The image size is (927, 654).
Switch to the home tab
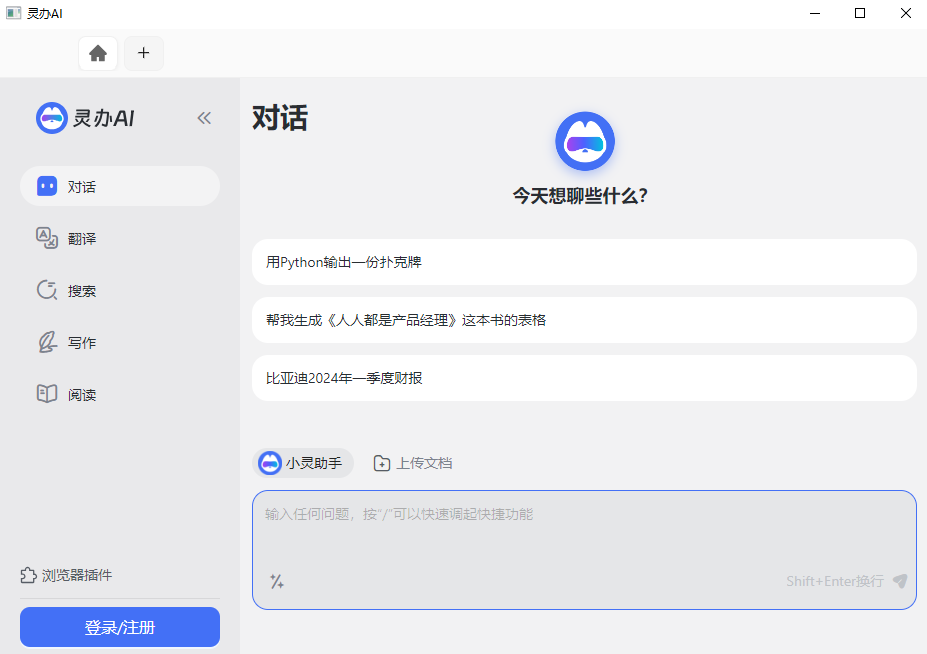(x=98, y=53)
